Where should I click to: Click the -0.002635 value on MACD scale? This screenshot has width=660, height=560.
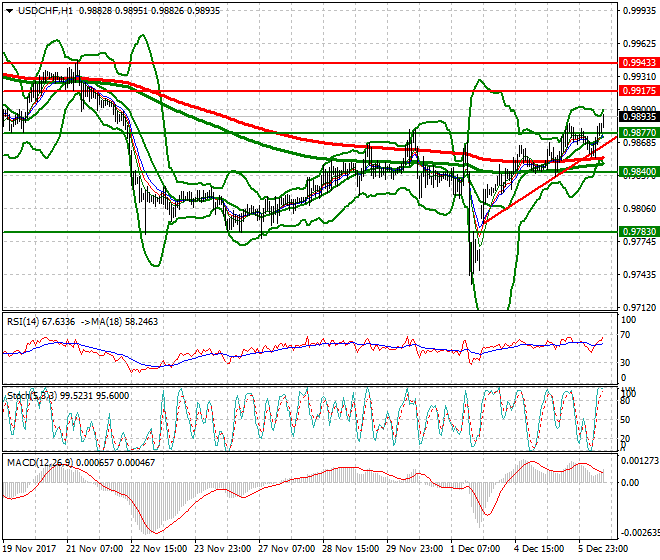pos(636,532)
